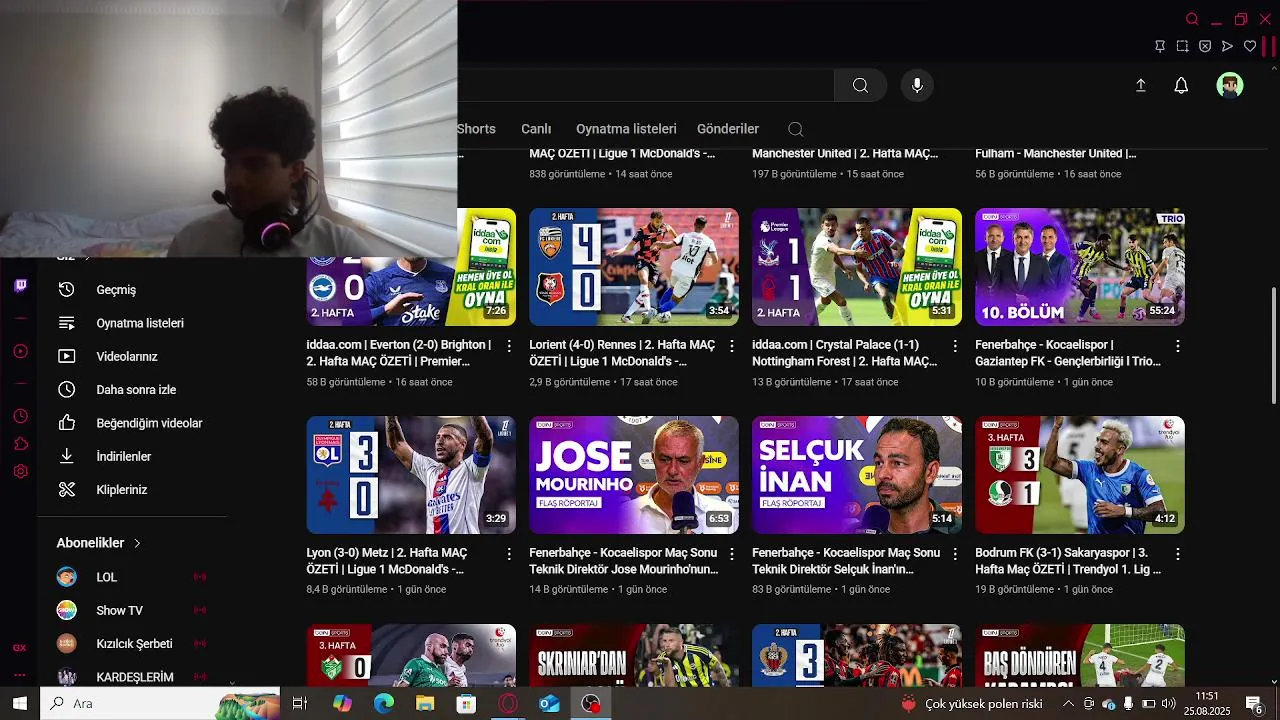1280x720 pixels.
Task: Open options for Selçuk İnan video
Action: (954, 554)
